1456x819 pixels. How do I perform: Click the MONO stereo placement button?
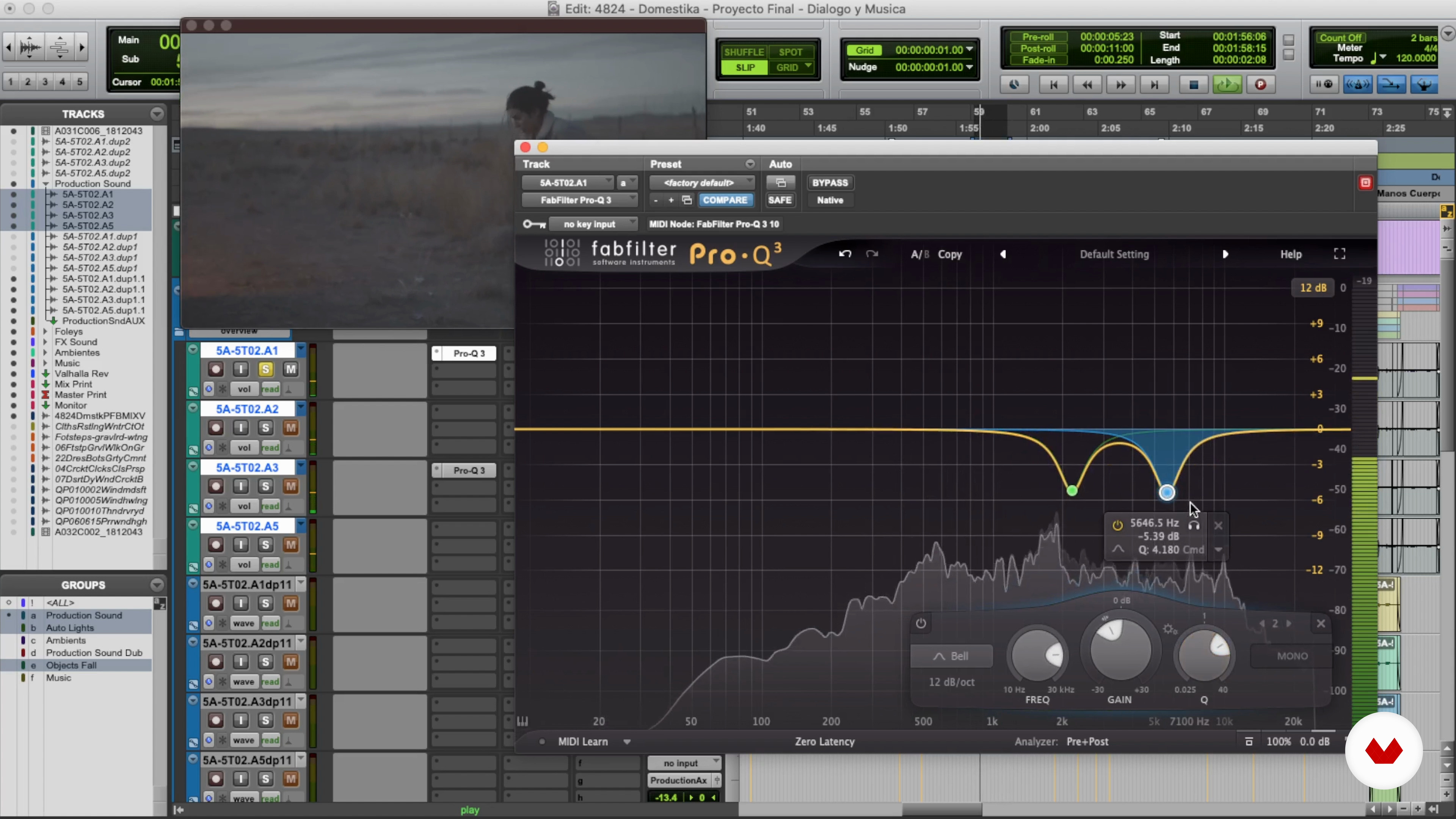coord(1292,656)
